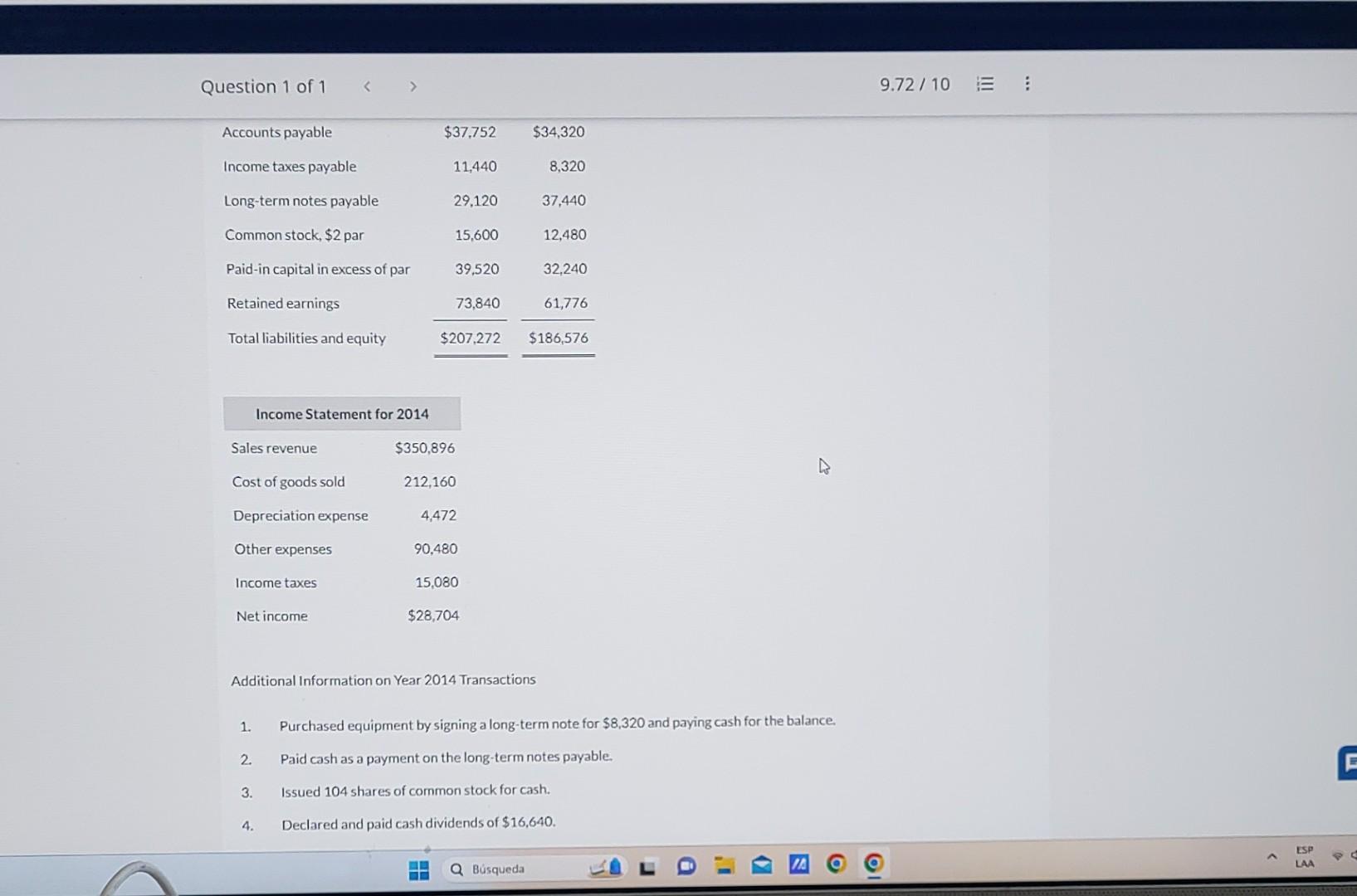Viewport: 1357px width, 896px height.
Task: Open Microsoft Teams chat from the taskbar
Action: click(x=686, y=865)
